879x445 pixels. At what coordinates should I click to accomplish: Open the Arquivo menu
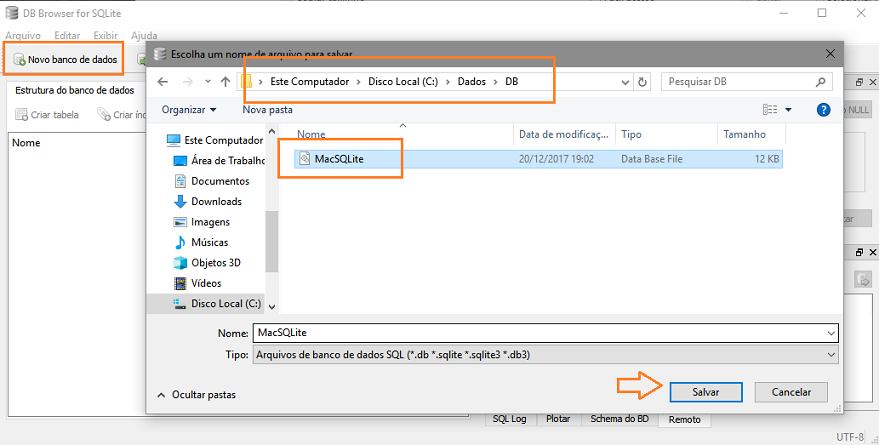click(23, 35)
